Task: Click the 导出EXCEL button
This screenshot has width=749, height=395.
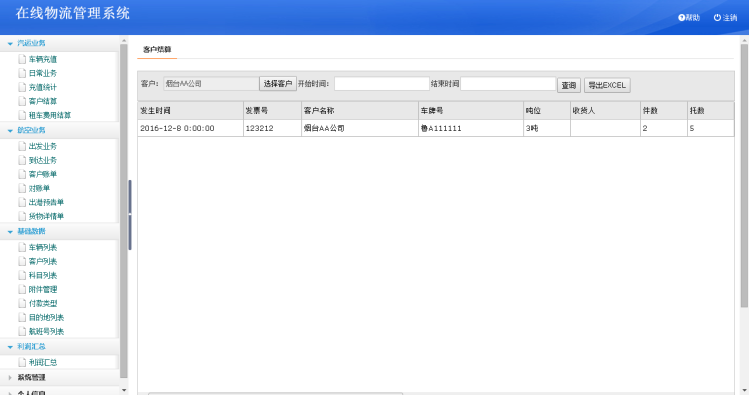Action: [607, 85]
